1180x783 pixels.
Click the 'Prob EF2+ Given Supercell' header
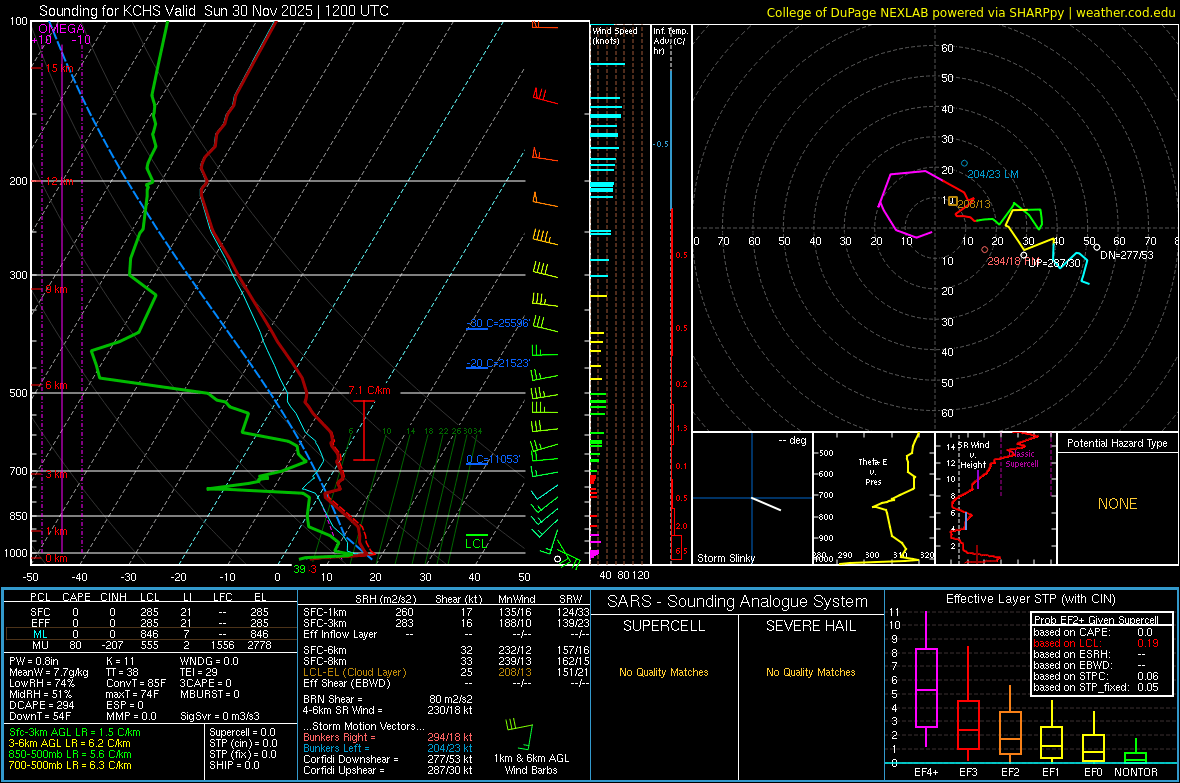(1096, 620)
